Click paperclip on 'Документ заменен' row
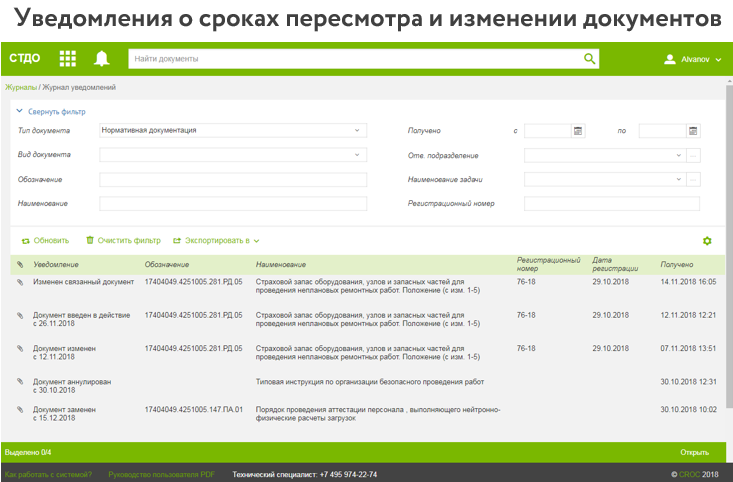The height and width of the screenshot is (482, 733). point(20,410)
